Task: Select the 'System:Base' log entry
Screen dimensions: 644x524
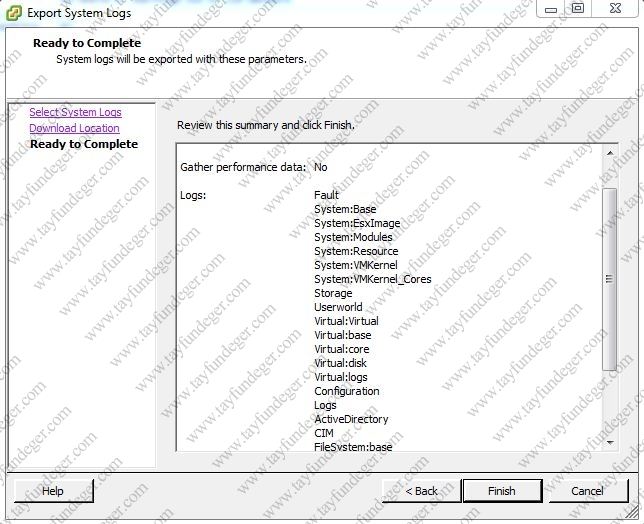Action: tap(345, 209)
